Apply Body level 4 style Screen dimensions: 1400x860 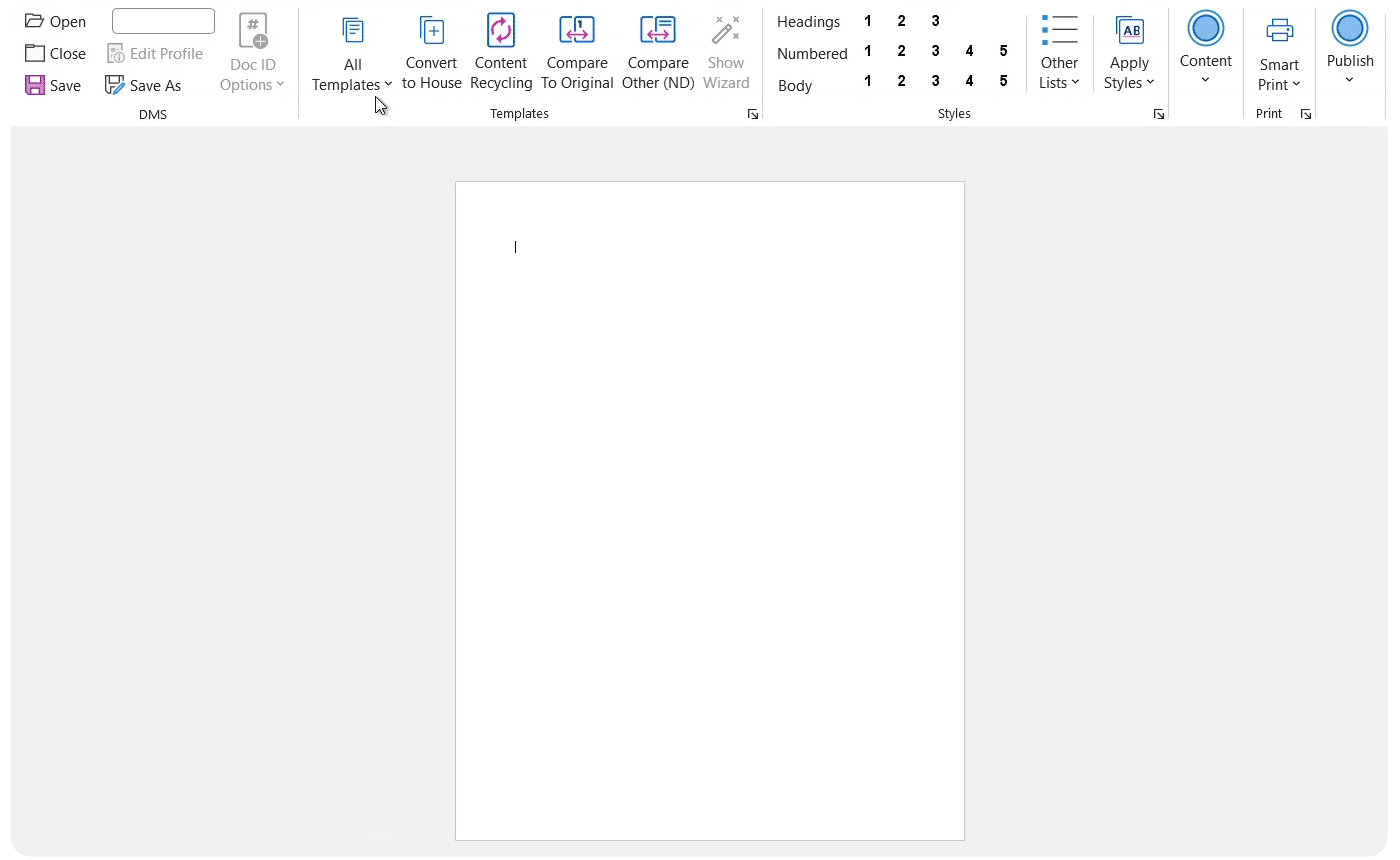click(970, 81)
